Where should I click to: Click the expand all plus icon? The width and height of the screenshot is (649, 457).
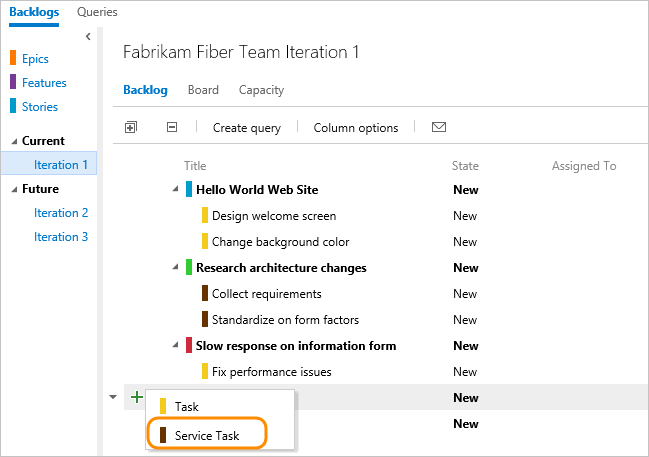point(130,128)
